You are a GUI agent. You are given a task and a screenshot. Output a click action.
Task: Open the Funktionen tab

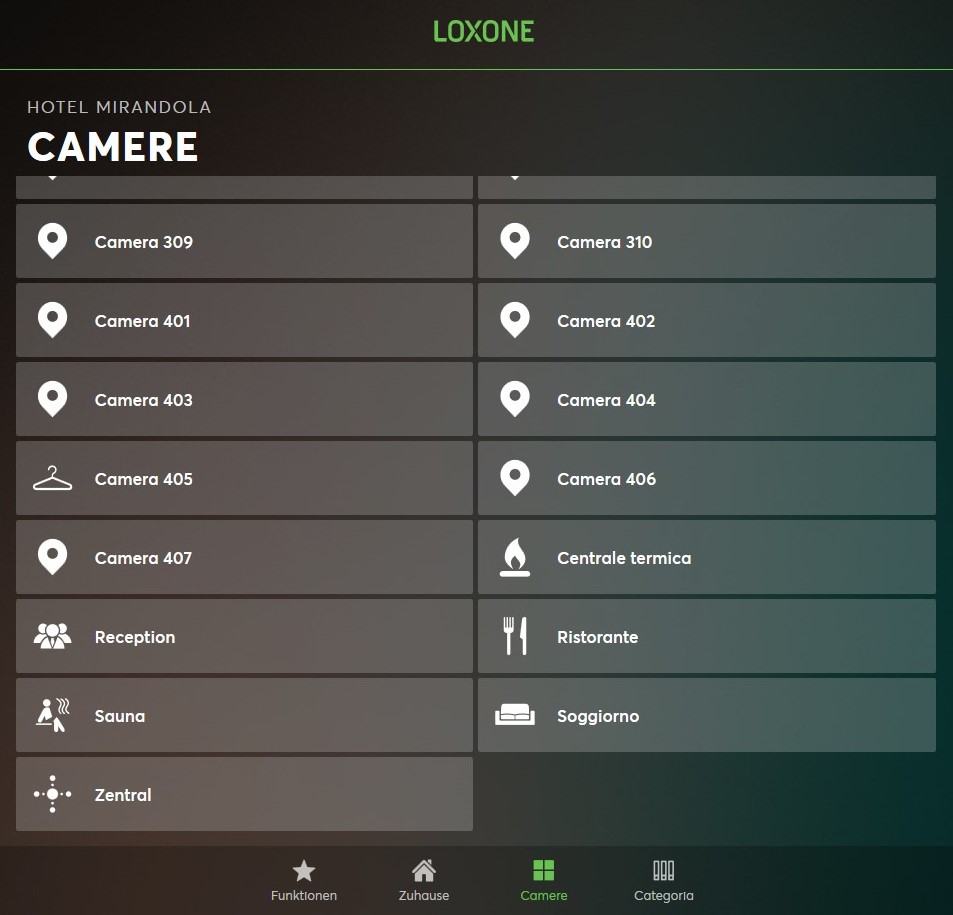tap(304, 881)
